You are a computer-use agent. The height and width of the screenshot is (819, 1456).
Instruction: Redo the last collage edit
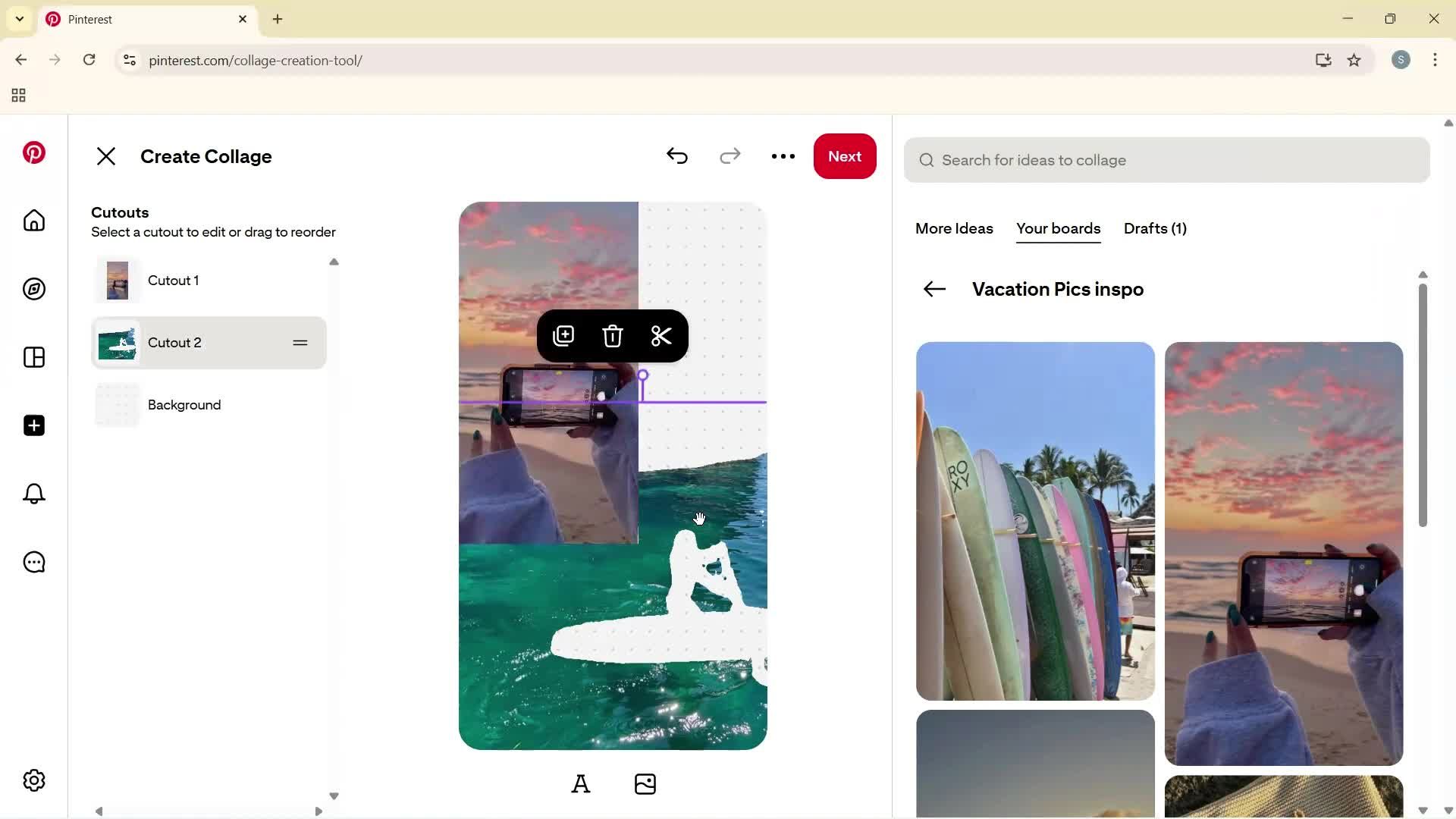click(730, 156)
